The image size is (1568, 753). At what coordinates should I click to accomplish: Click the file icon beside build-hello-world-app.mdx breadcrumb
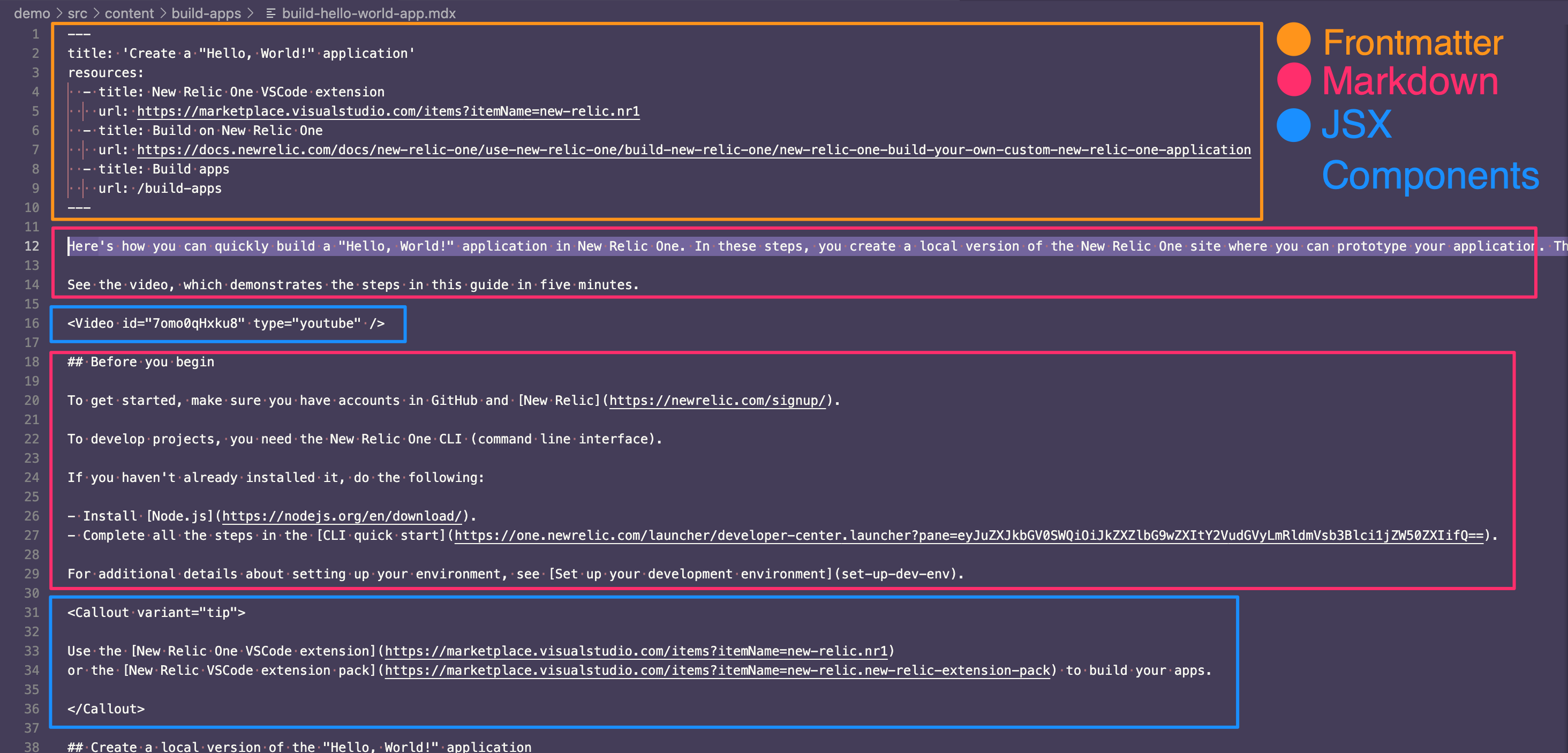tap(271, 13)
